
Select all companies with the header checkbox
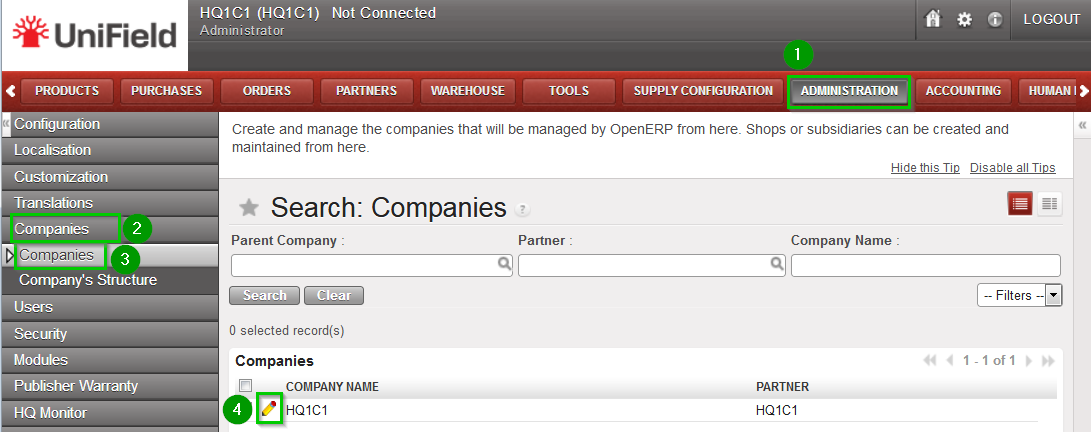245,385
